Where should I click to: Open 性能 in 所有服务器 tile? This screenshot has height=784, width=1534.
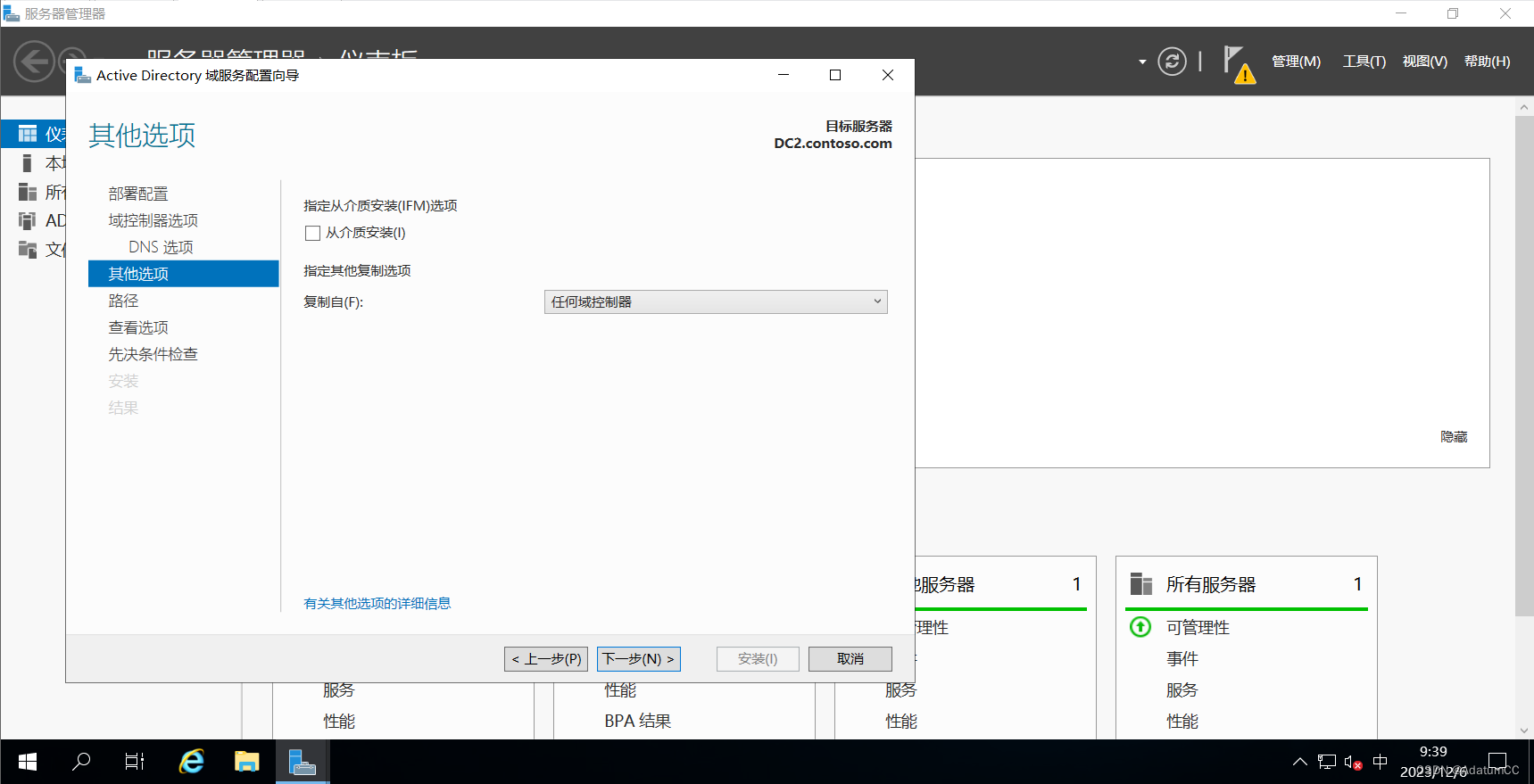(x=1182, y=722)
